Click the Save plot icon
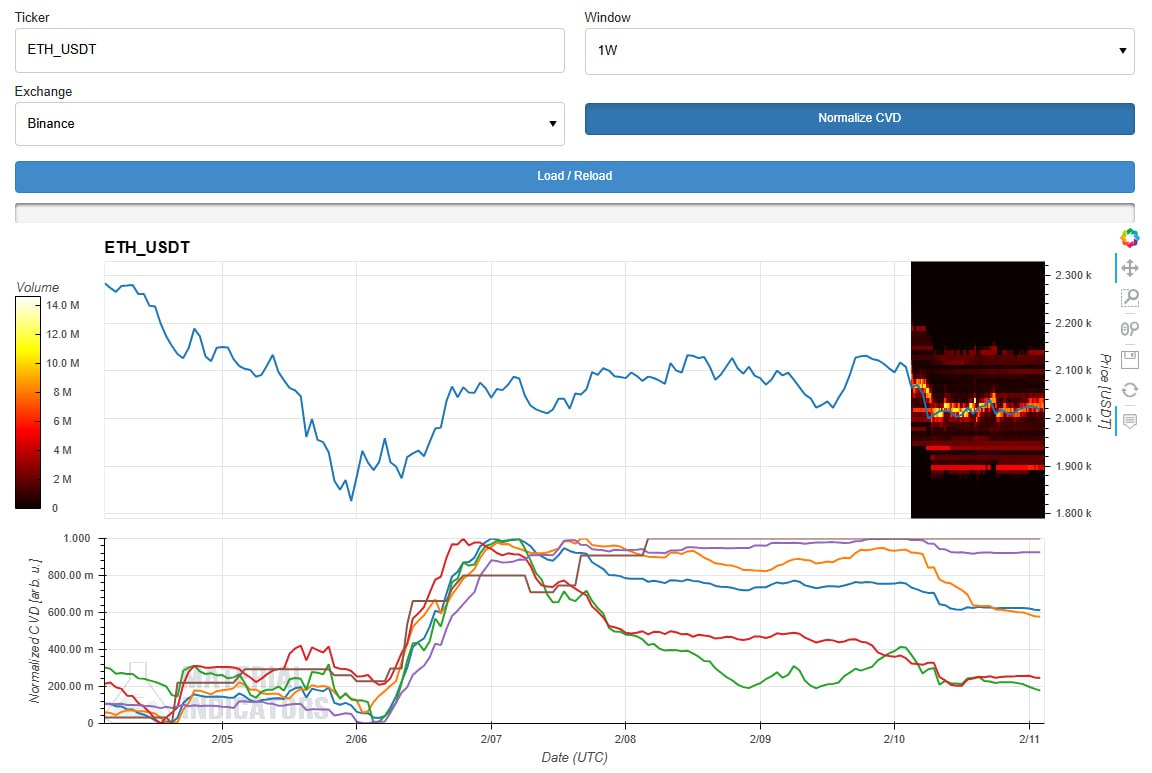This screenshot has height=773, width=1152. tap(1129, 359)
